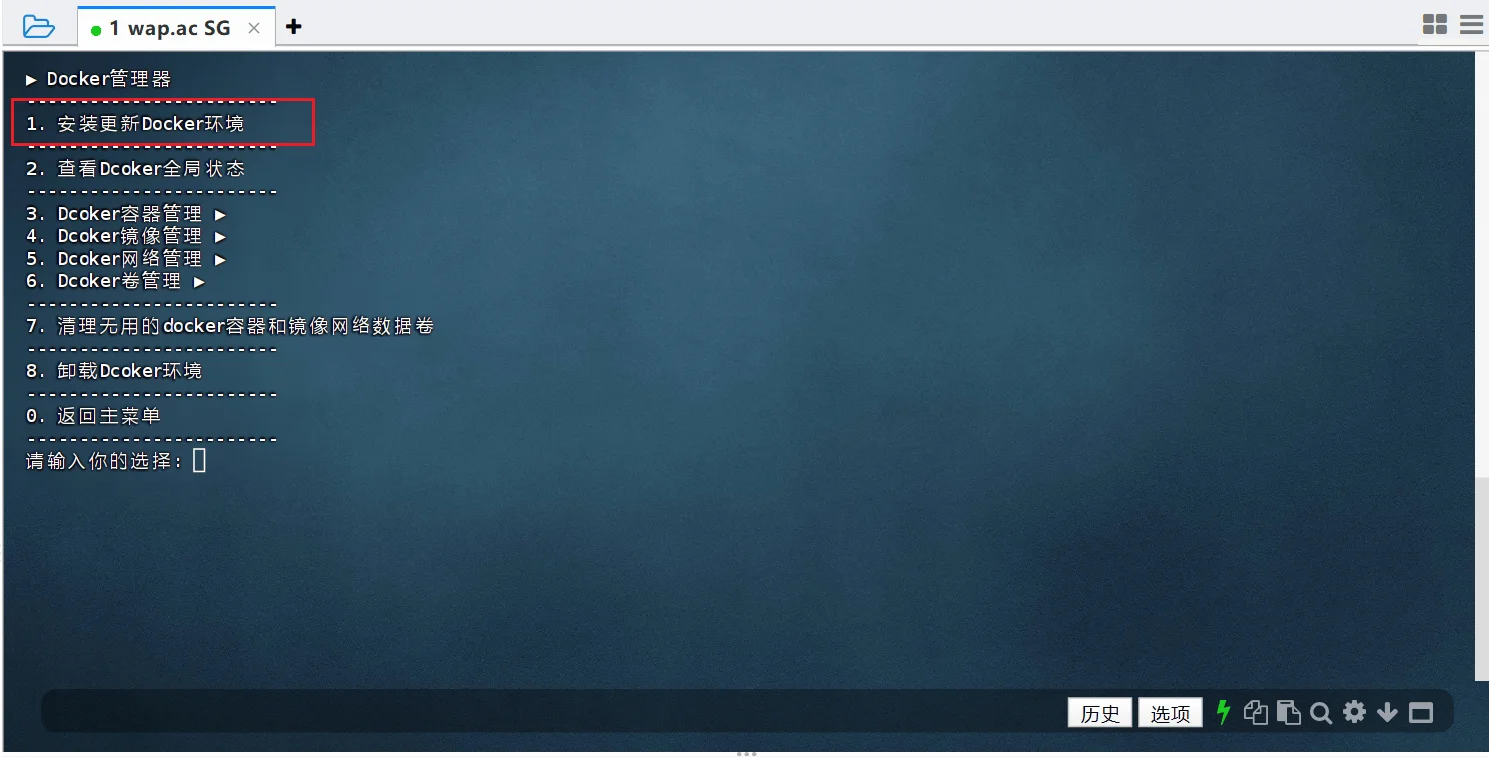Open the hamburger main menu
The image size is (1489, 757).
[x=1471, y=25]
